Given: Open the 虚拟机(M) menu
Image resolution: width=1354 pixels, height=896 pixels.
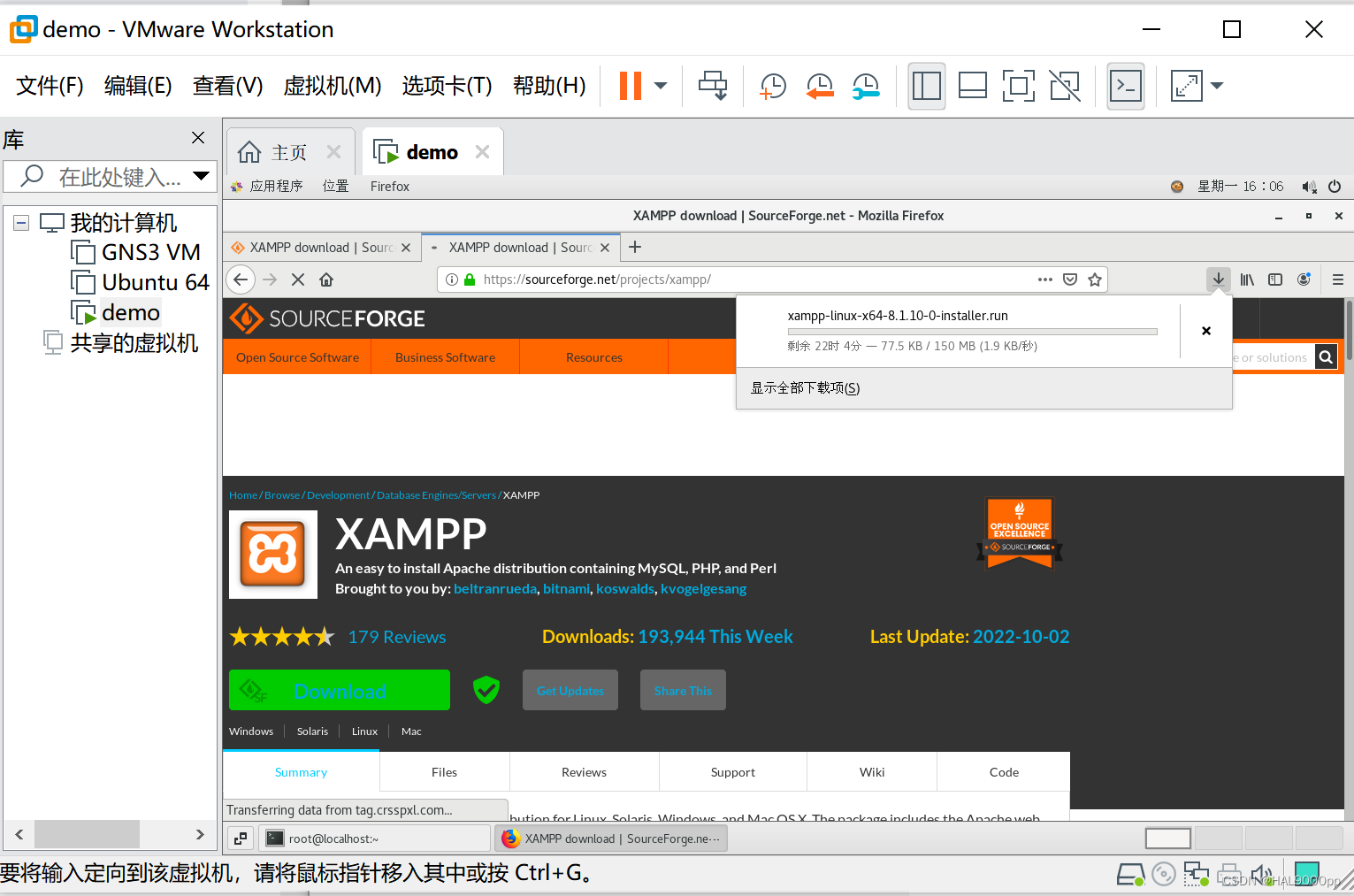Looking at the screenshot, I should (x=333, y=86).
